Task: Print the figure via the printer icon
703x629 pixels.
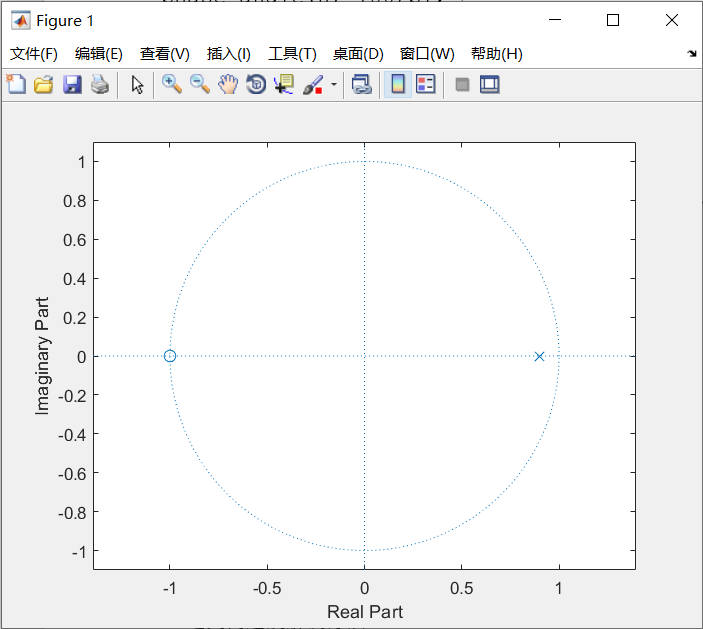Action: coord(100,84)
